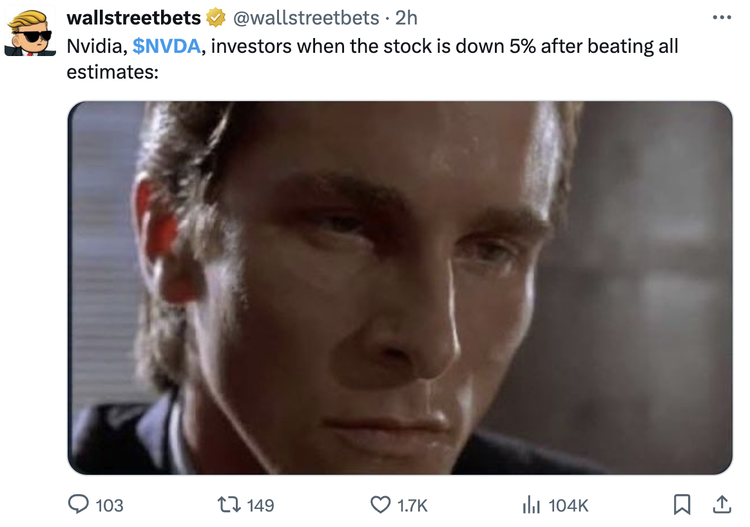Image resolution: width=750 pixels, height=527 pixels.
Task: Click the 104K views count
Action: 568,505
